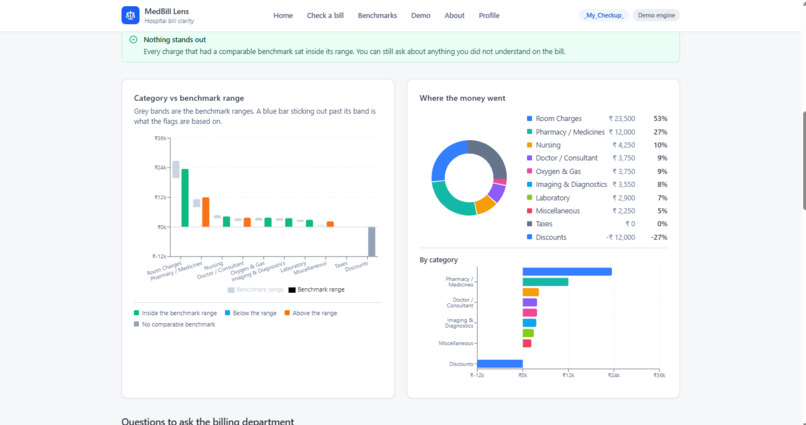Click the Room Charges blue legend swatch
The height and width of the screenshot is (425, 806).
[529, 119]
